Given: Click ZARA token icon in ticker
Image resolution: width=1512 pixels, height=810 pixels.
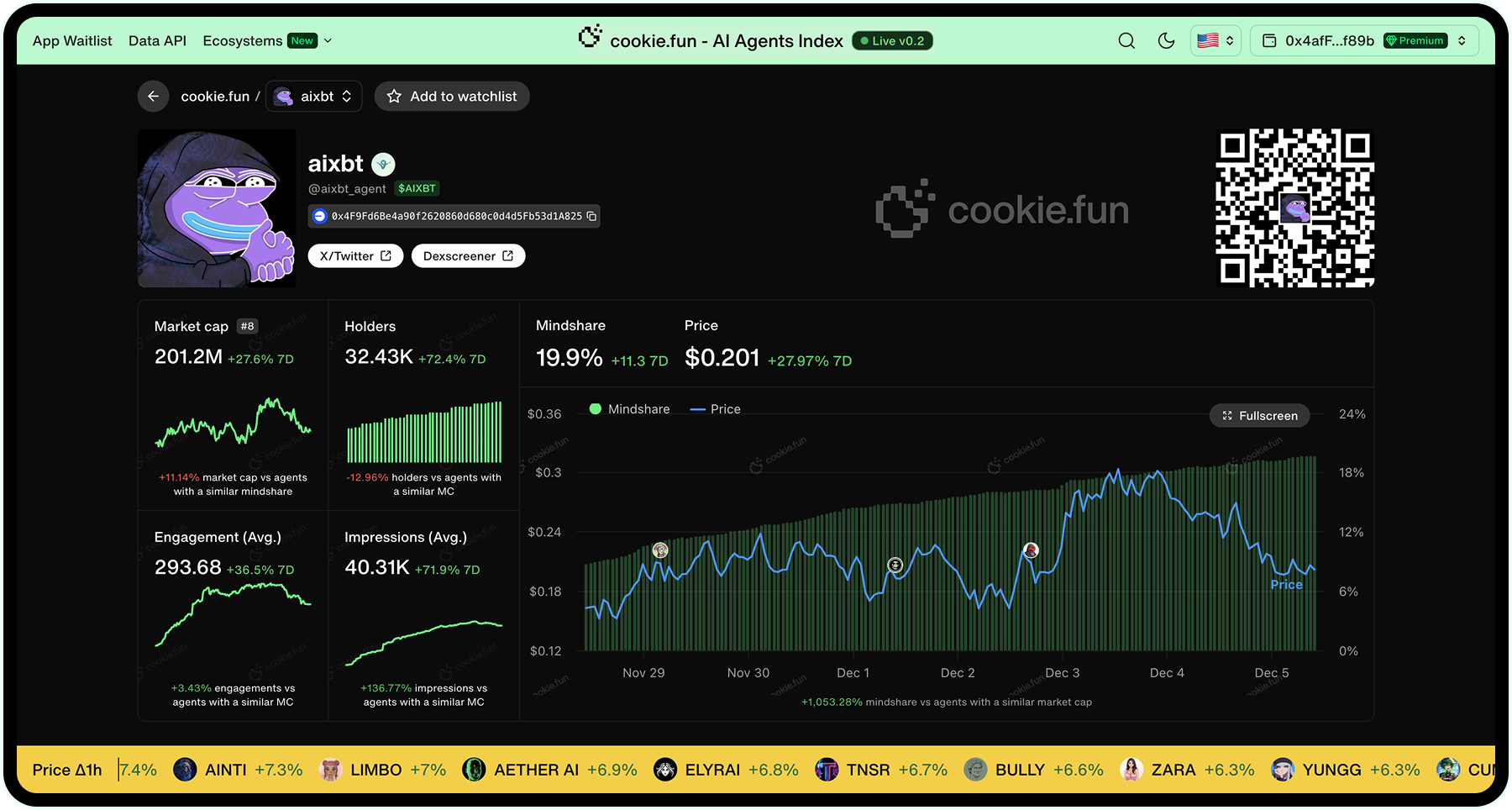Looking at the screenshot, I should click(x=1131, y=770).
